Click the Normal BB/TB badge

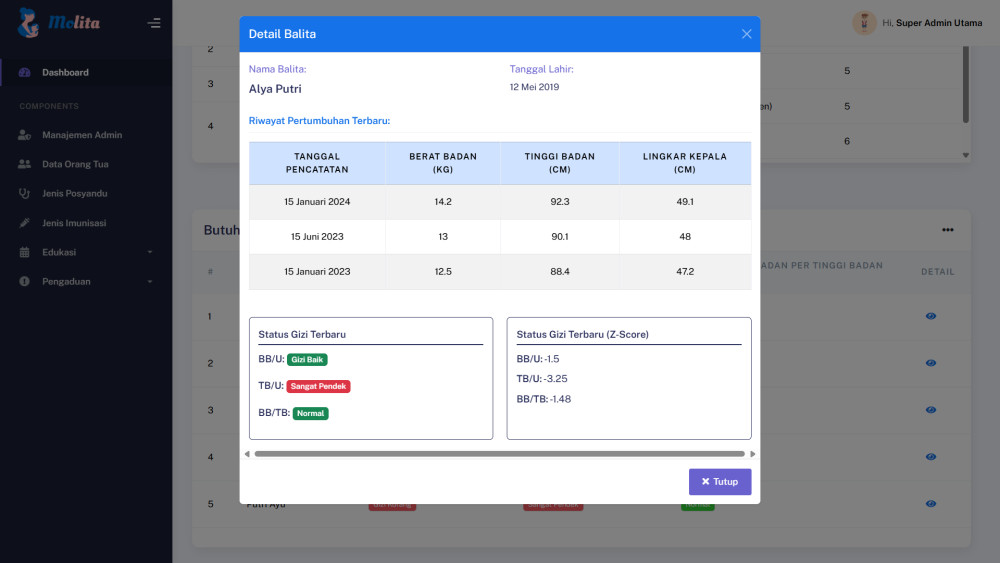tap(311, 413)
